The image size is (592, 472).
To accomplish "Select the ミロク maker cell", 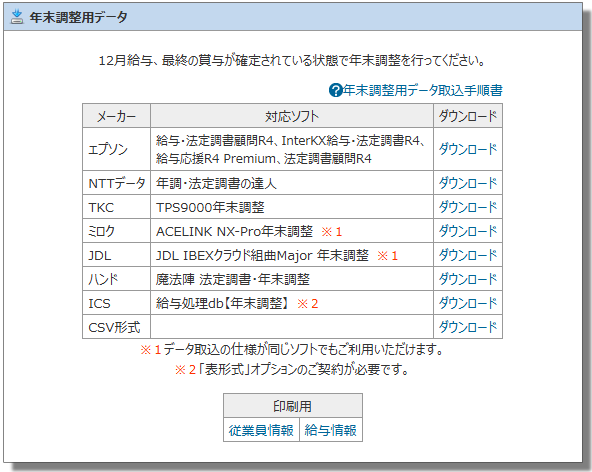I will coord(116,231).
